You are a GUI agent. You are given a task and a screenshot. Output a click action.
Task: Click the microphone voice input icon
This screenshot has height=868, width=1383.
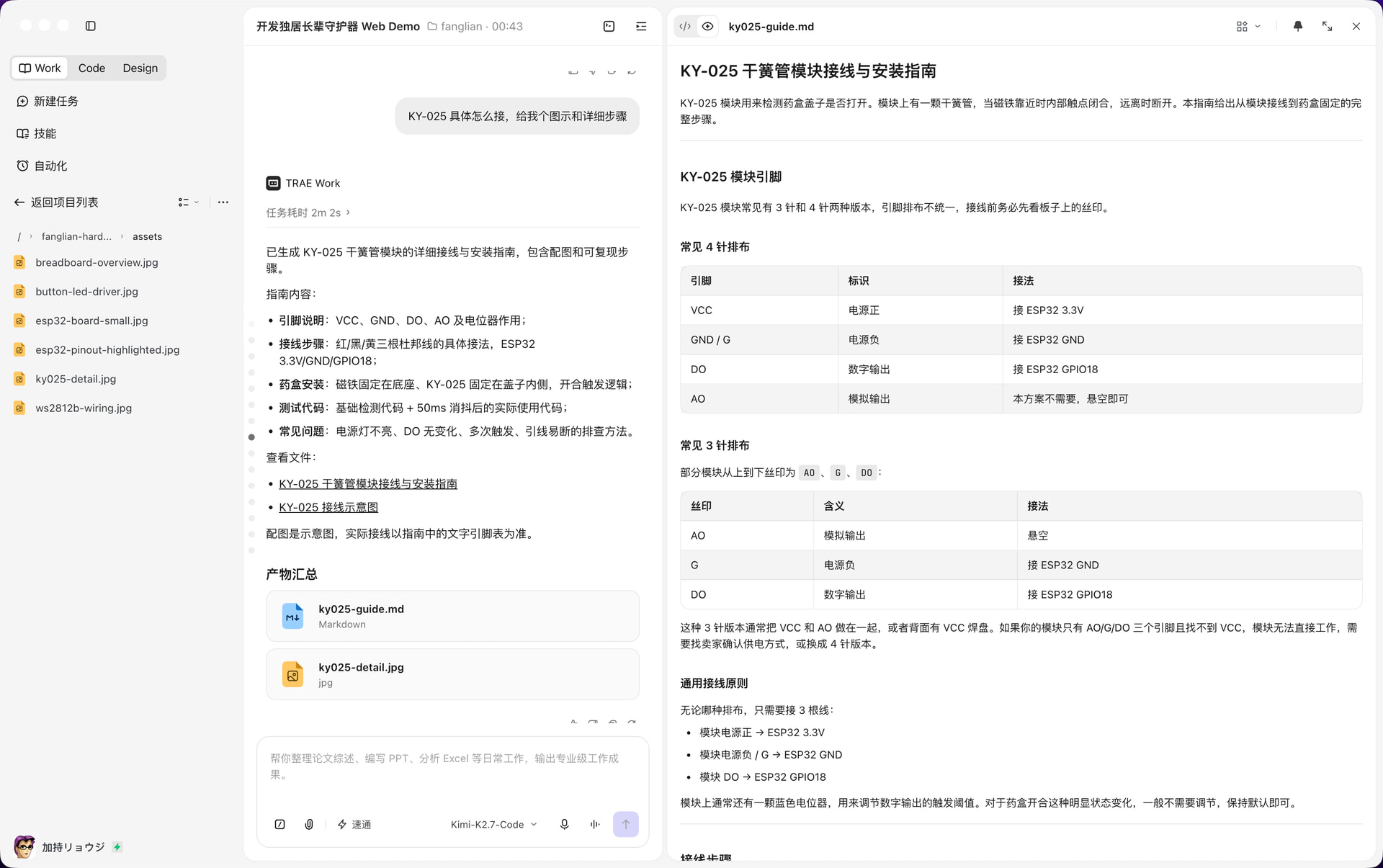(x=565, y=825)
